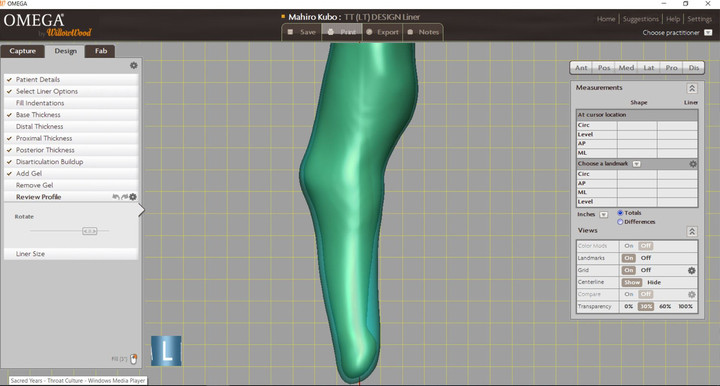Open the Settings link

pyautogui.click(x=699, y=19)
